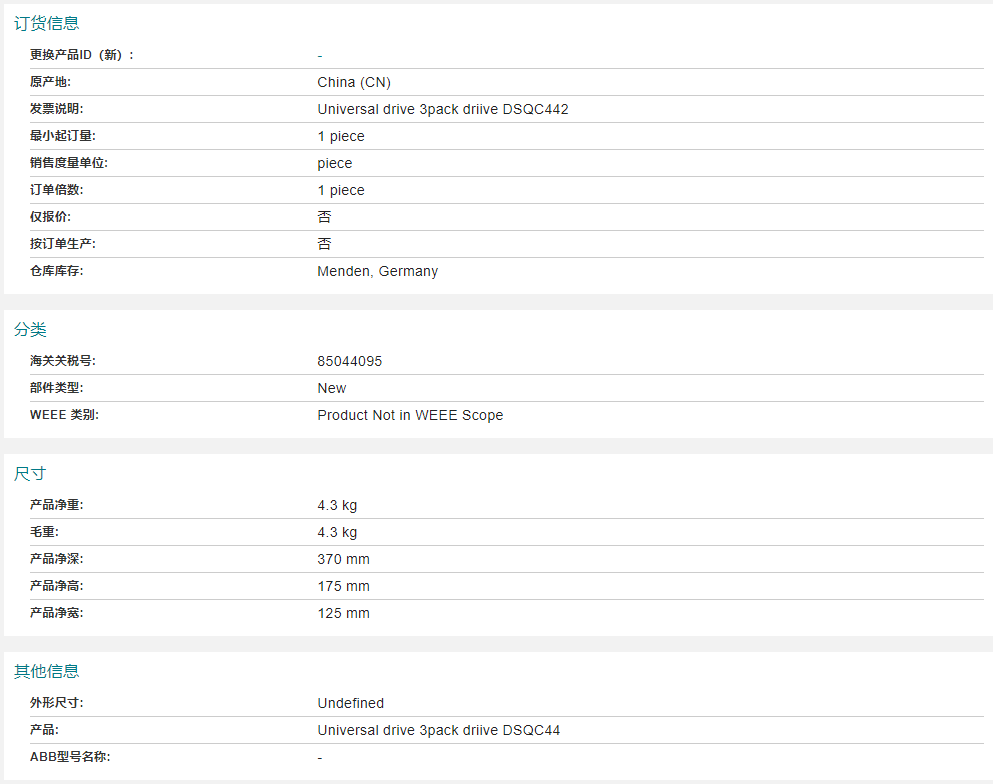Click the ABB型号名称 label
The width and height of the screenshot is (993, 784).
click(70, 757)
